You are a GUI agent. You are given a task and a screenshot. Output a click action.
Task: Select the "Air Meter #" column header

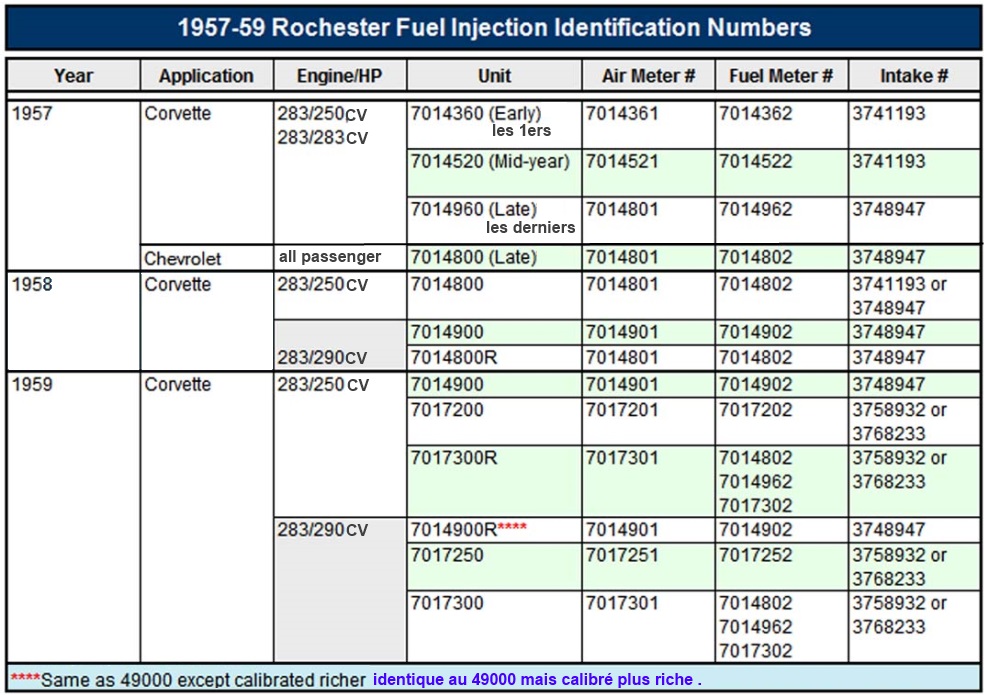tap(648, 76)
